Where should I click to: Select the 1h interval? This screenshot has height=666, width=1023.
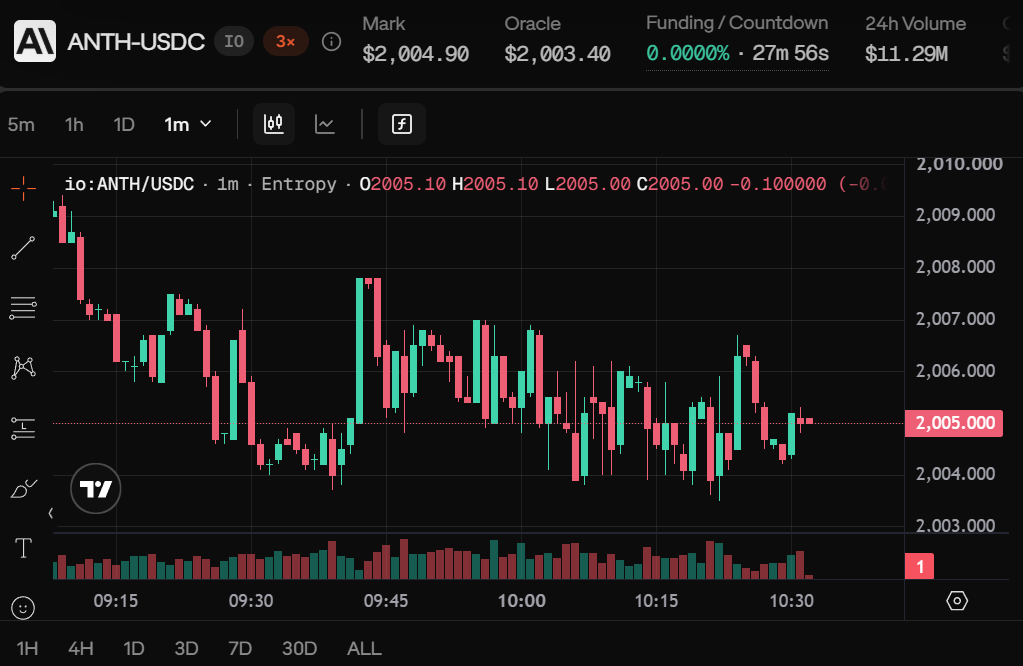pos(74,124)
